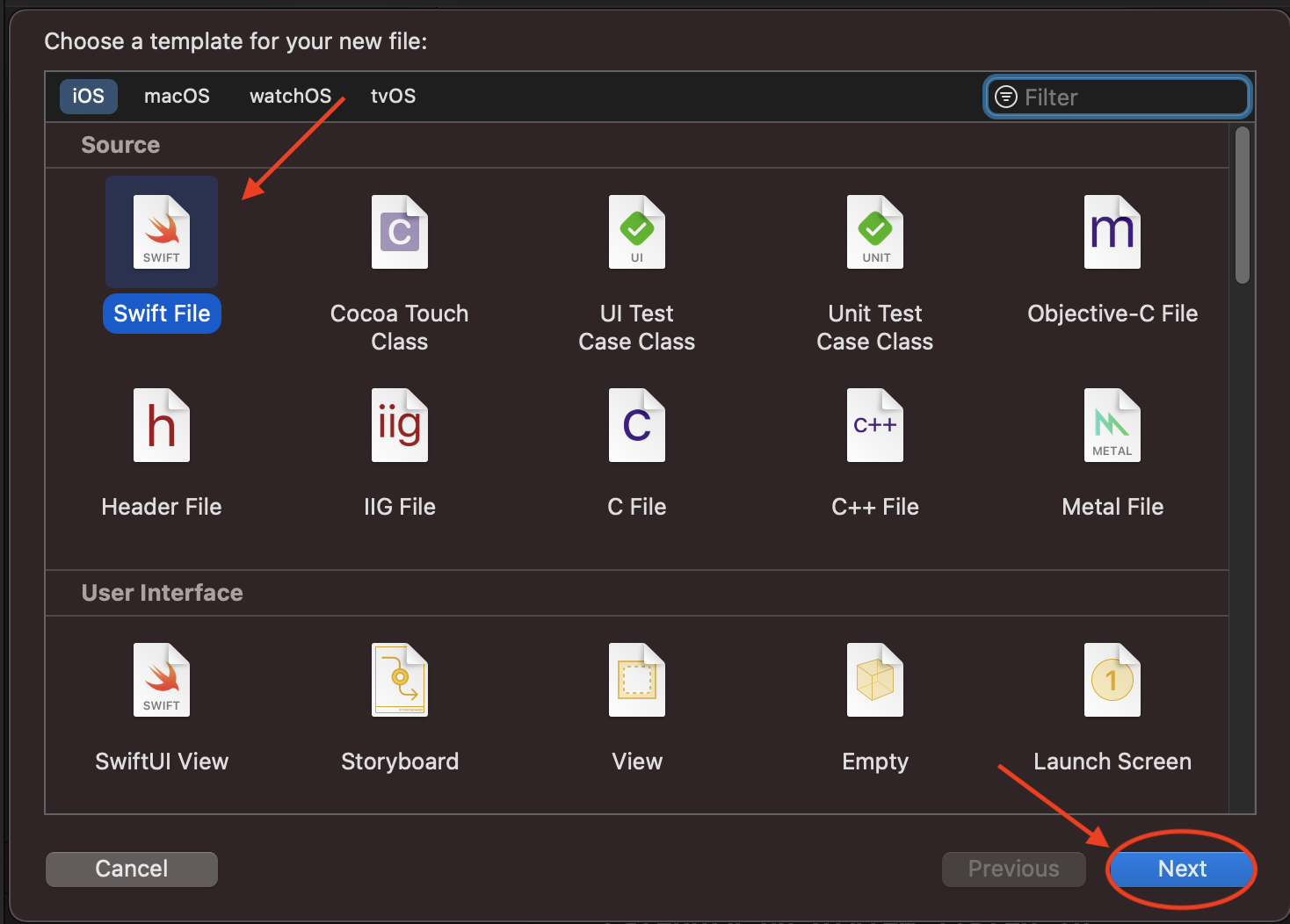
Task: Click the "Metal File" label
Action: click(1112, 507)
